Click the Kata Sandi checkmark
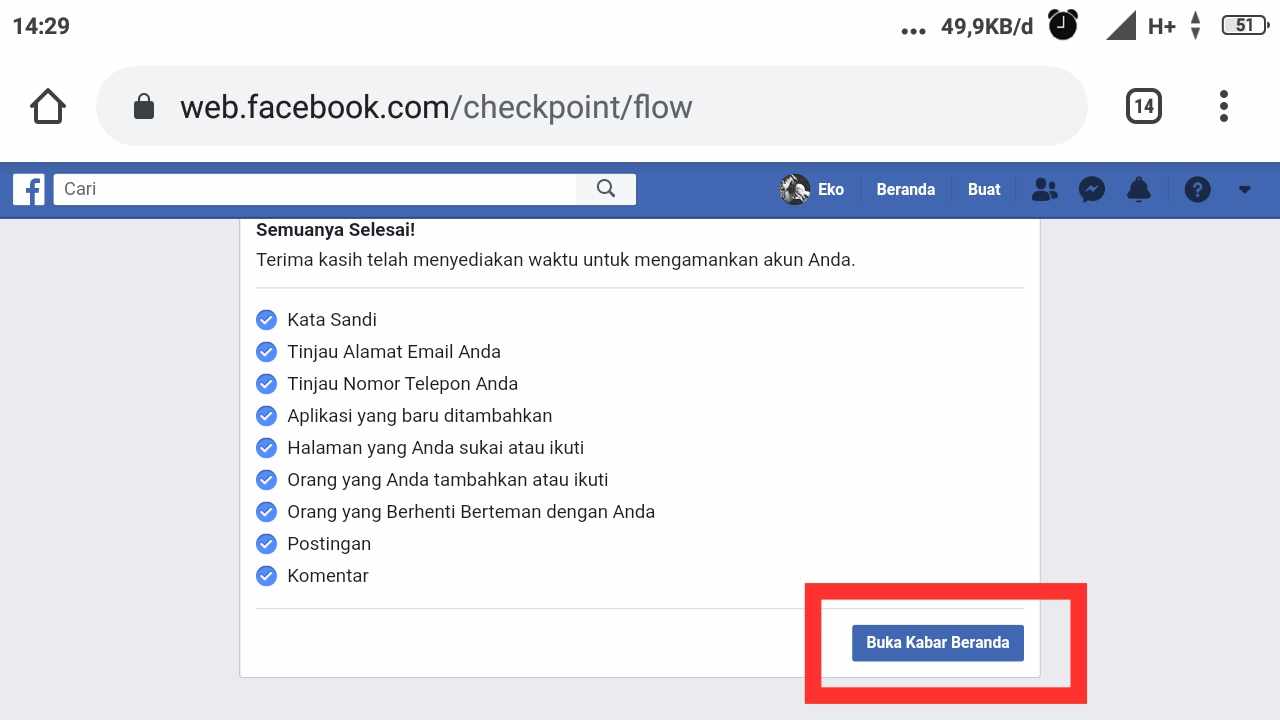Screen dimensions: 1280x720 (266, 319)
